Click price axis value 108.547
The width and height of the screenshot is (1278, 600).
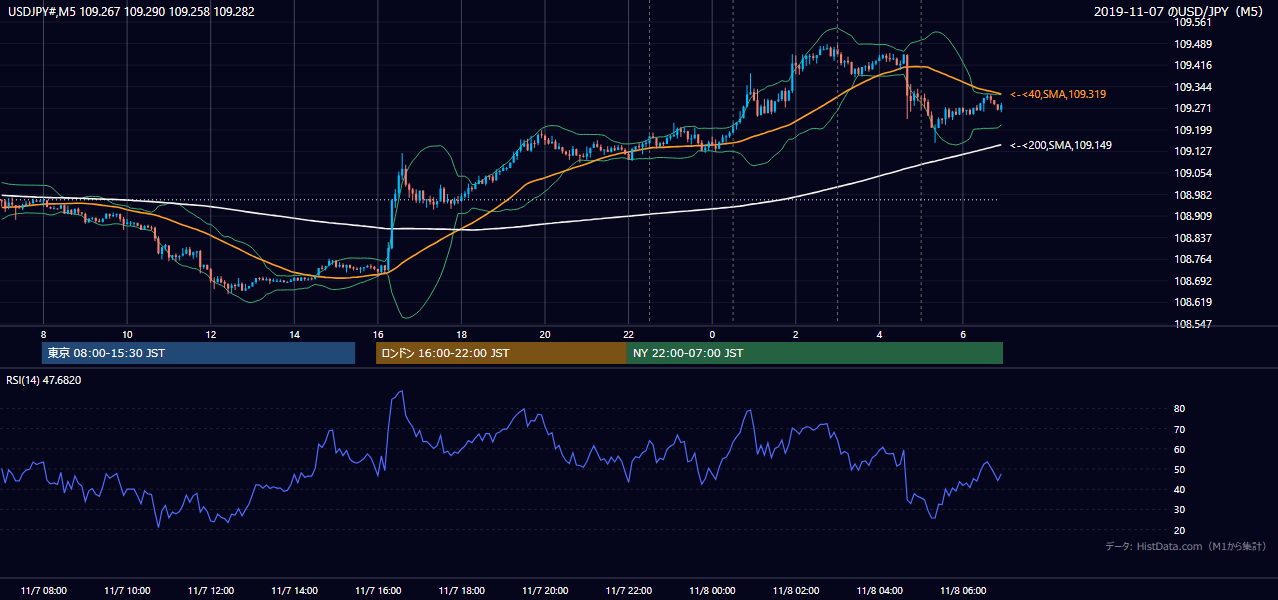point(1192,324)
